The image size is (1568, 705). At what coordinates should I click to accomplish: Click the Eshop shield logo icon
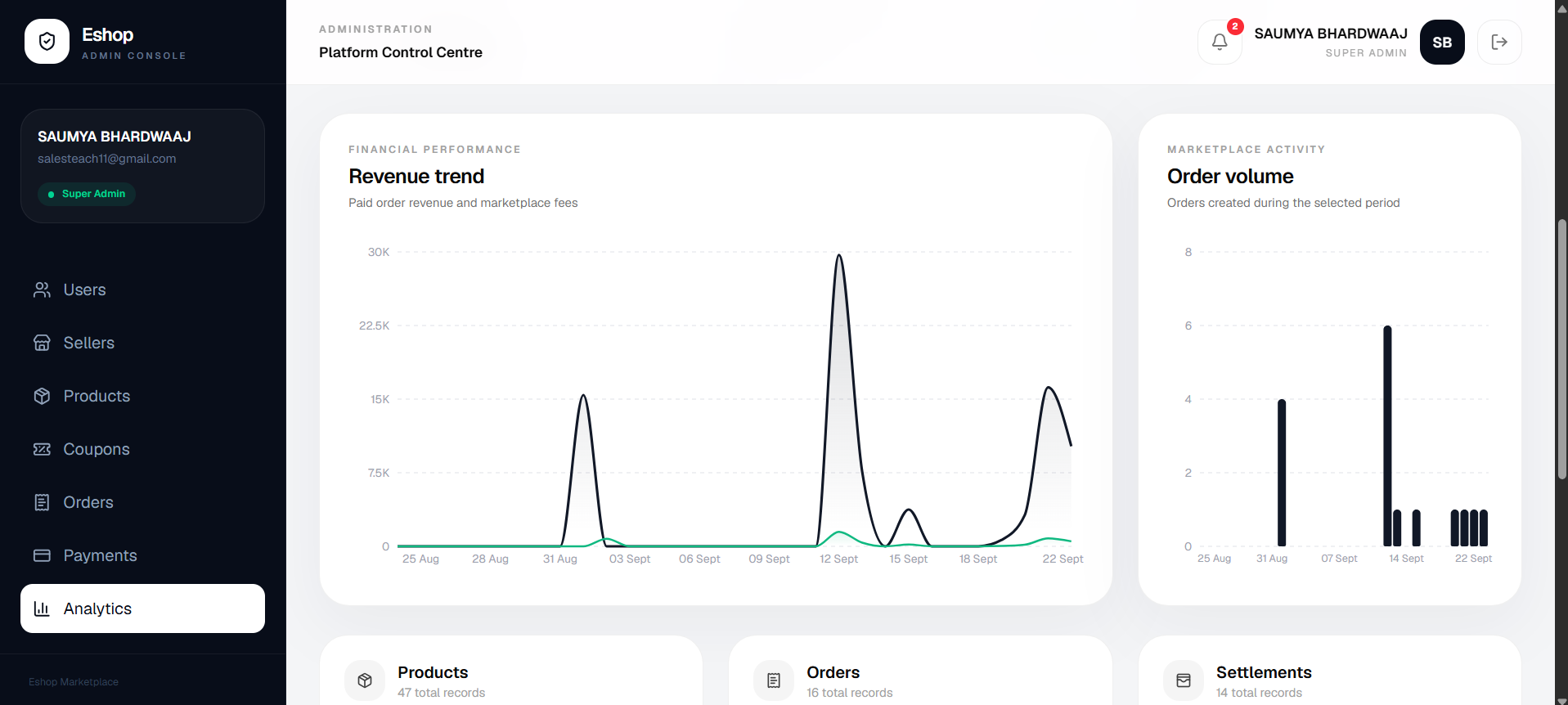pyautogui.click(x=47, y=42)
